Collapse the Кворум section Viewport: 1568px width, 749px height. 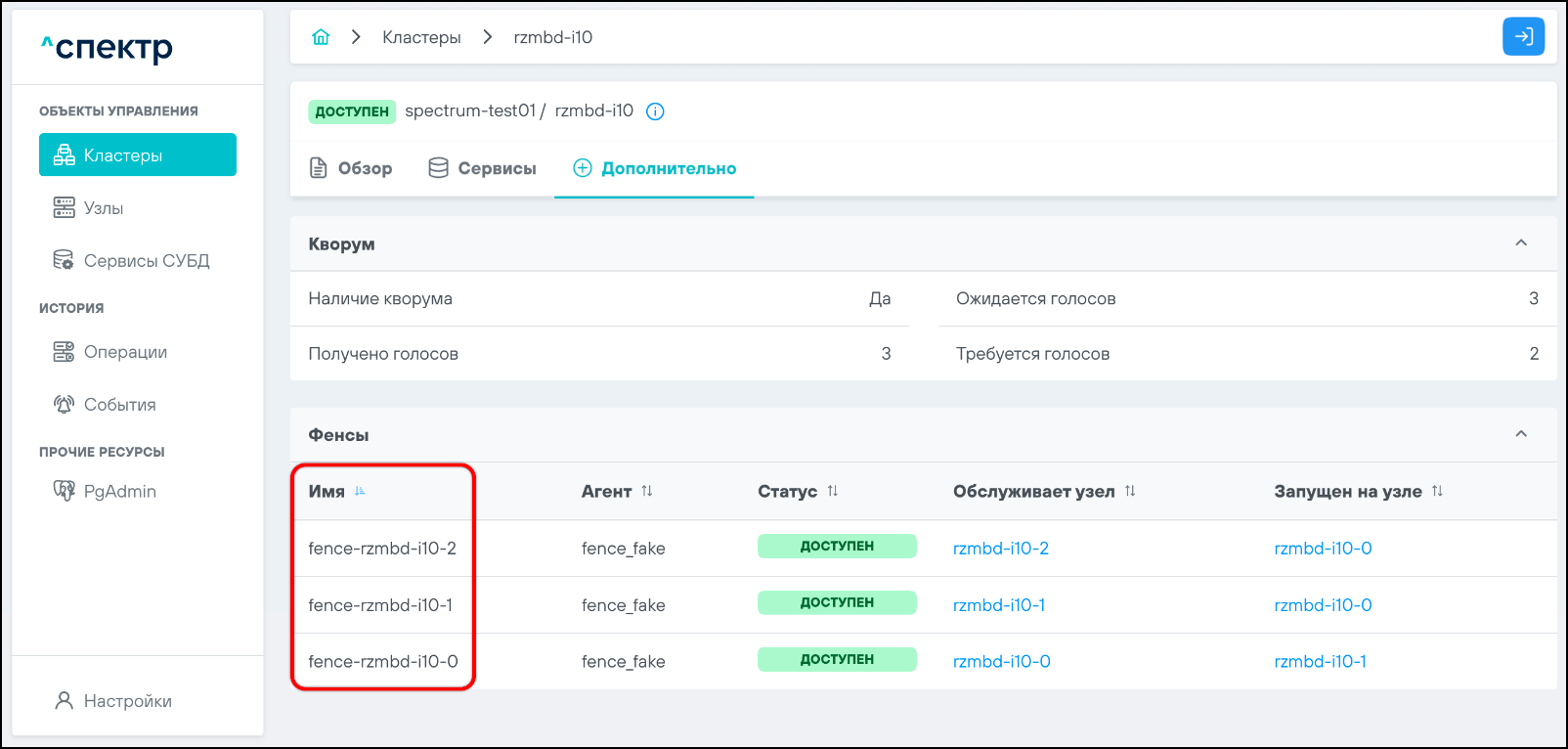pos(1521,243)
